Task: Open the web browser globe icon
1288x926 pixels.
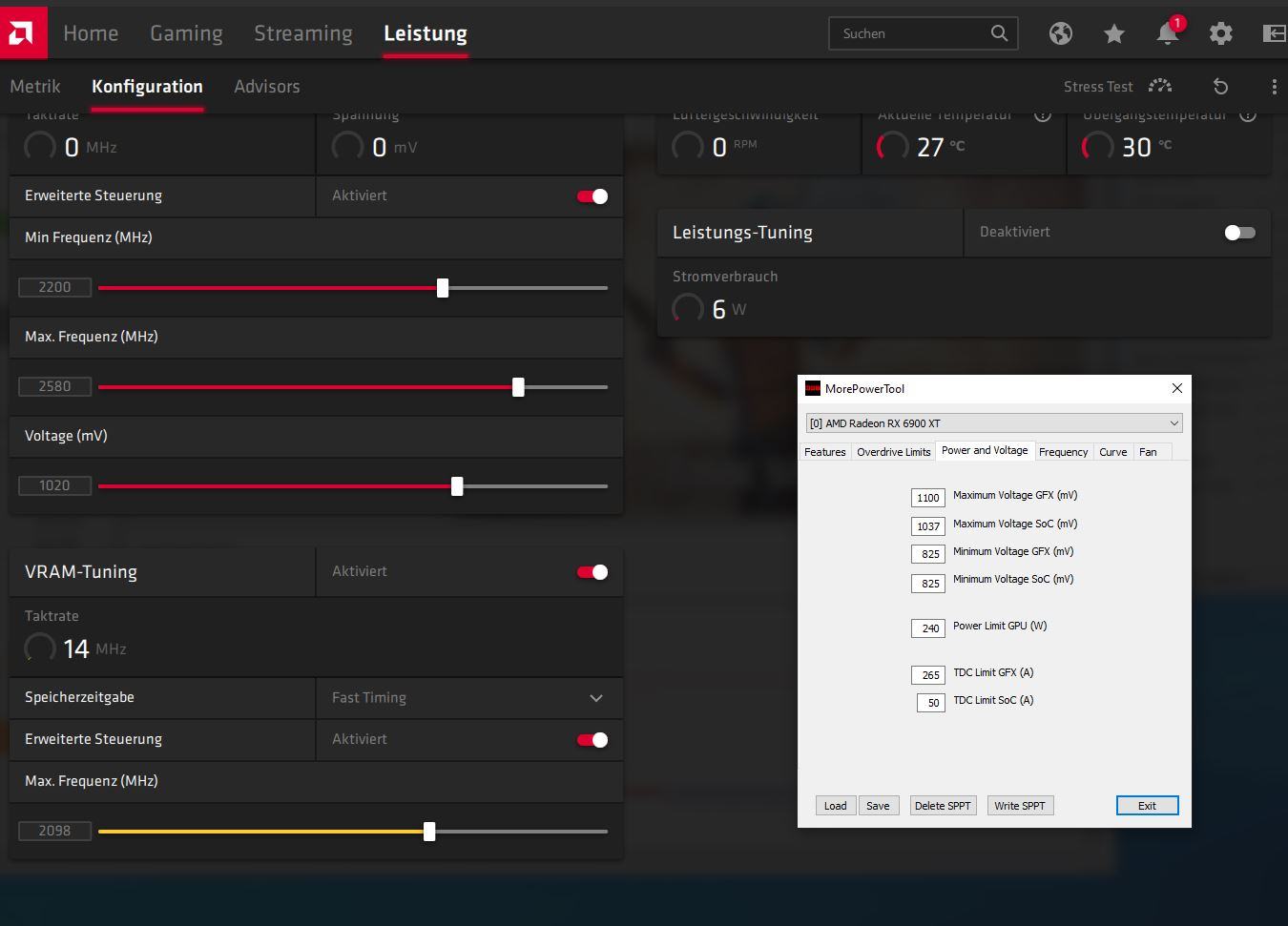Action: tap(1060, 33)
